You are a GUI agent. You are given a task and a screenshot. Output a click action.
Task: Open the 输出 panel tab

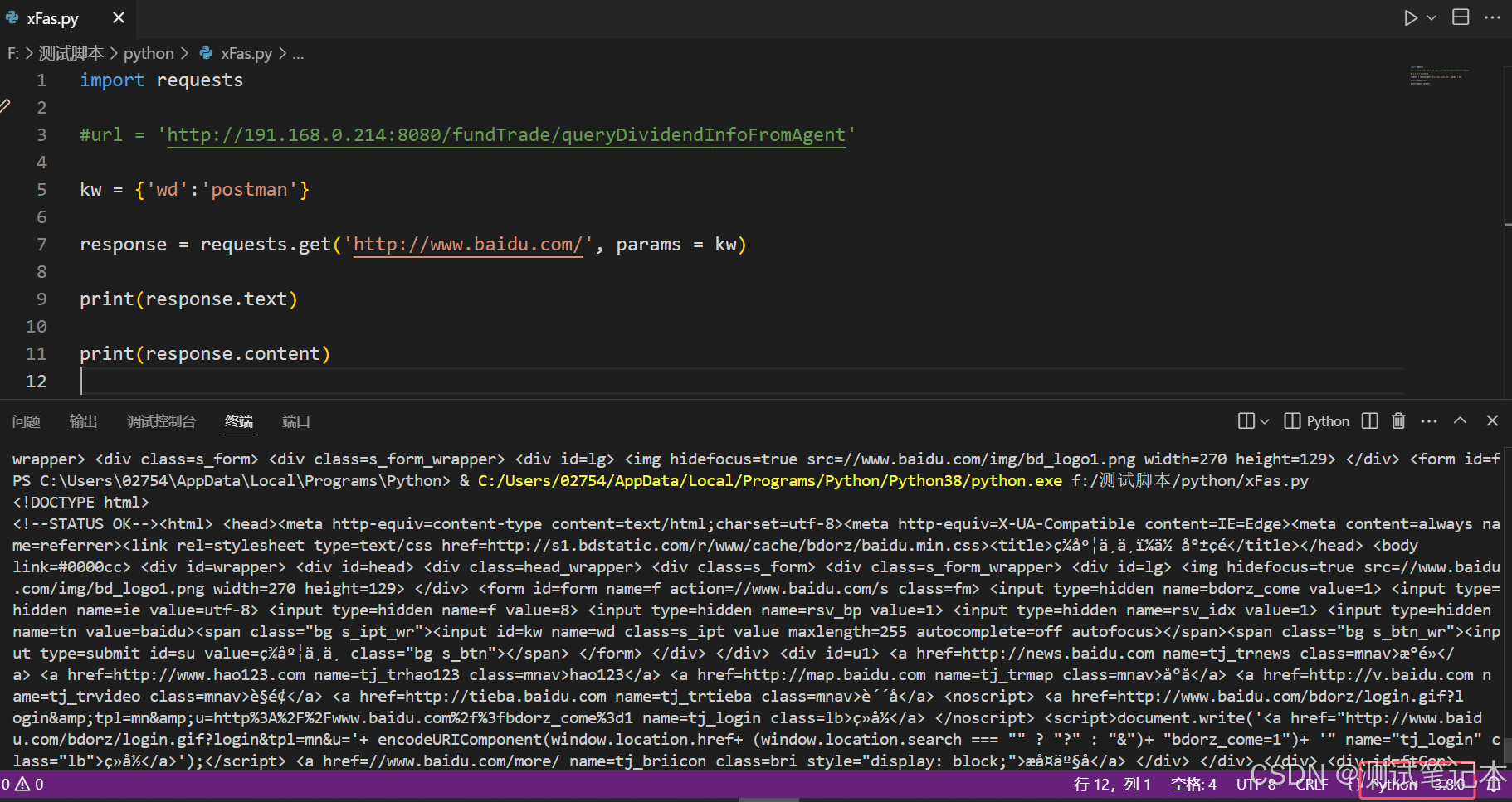[x=83, y=421]
